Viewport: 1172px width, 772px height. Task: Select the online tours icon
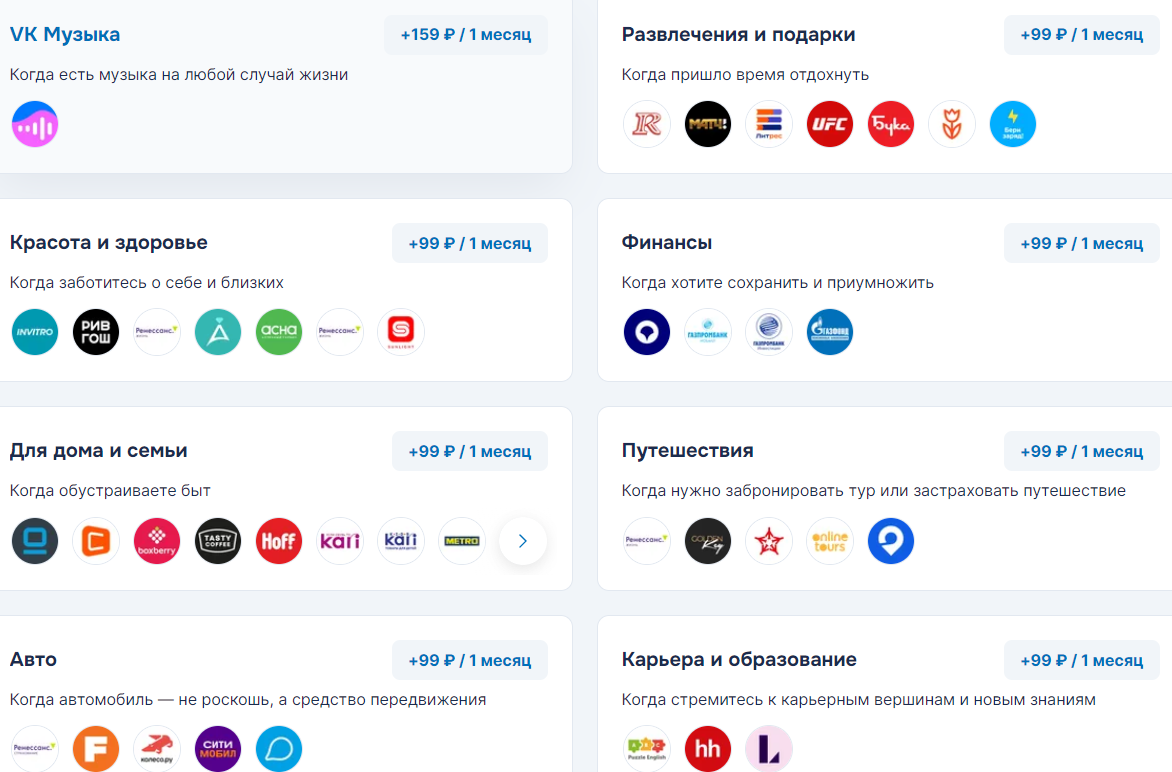(x=830, y=540)
